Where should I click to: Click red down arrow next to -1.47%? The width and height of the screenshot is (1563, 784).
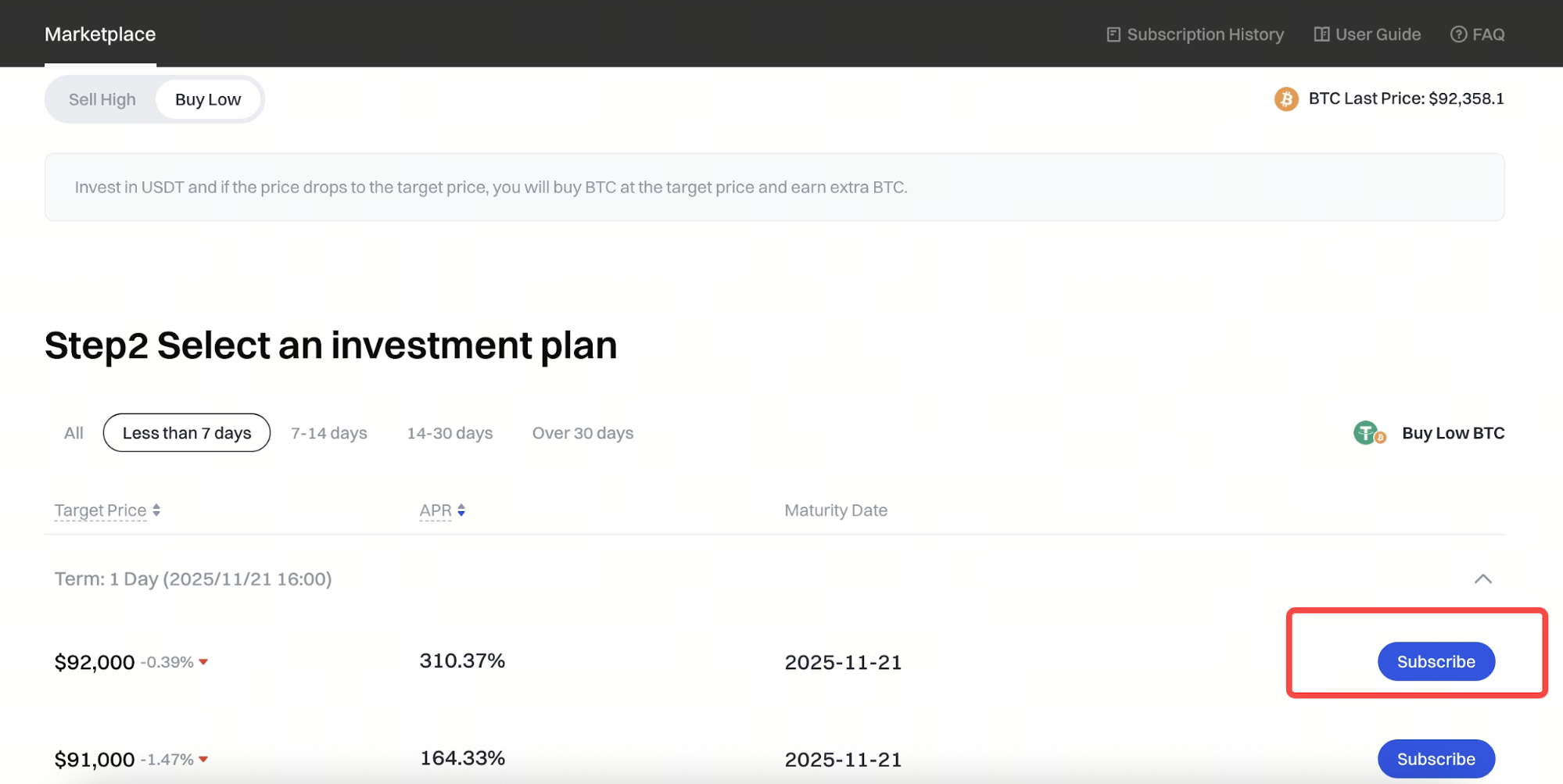[203, 759]
